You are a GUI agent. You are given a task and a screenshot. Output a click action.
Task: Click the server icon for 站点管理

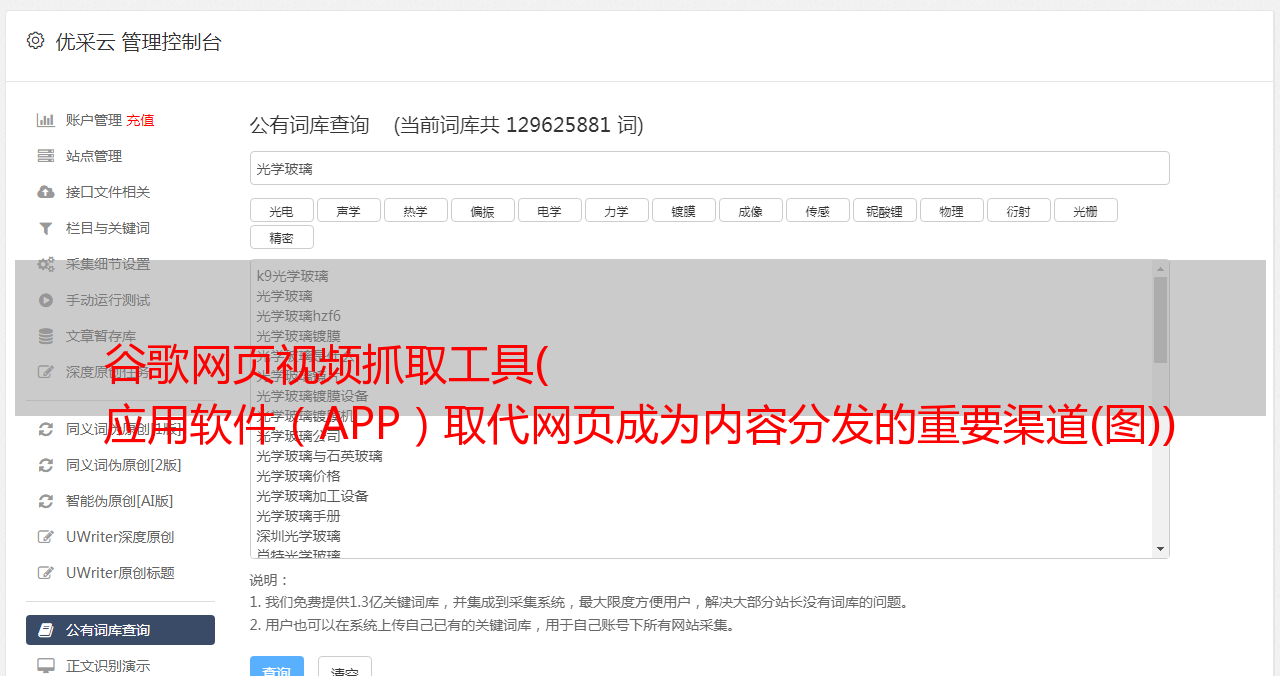(x=45, y=156)
